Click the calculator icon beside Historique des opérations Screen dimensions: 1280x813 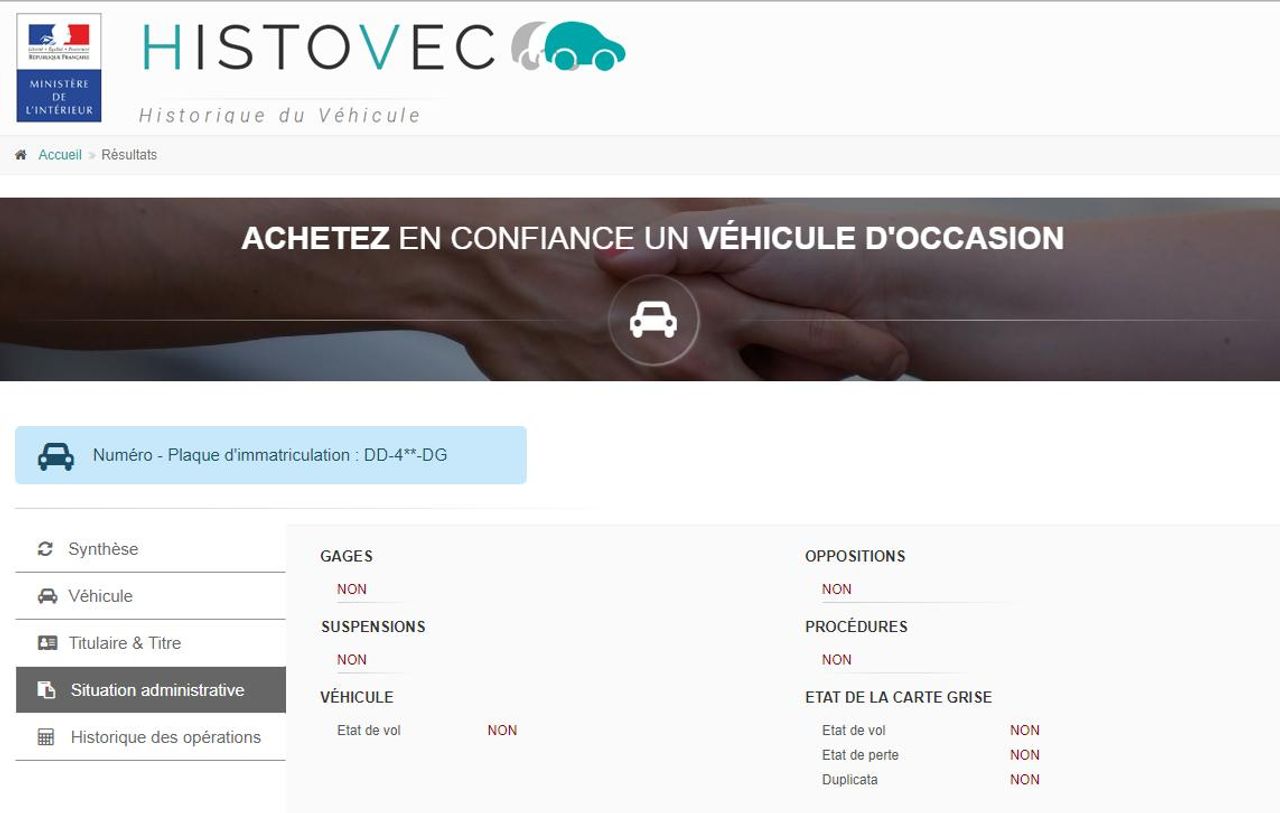[x=46, y=737]
